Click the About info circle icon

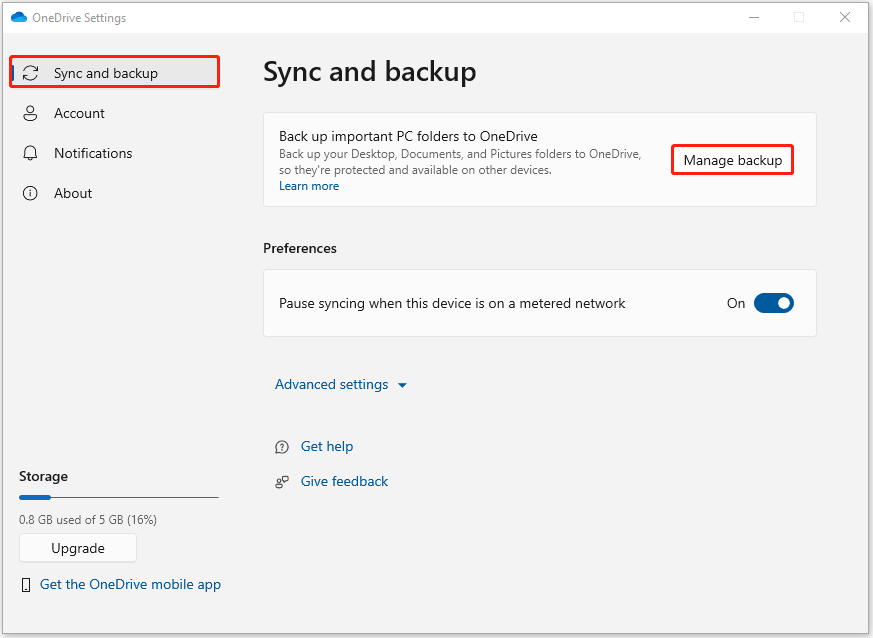pyautogui.click(x=30, y=193)
